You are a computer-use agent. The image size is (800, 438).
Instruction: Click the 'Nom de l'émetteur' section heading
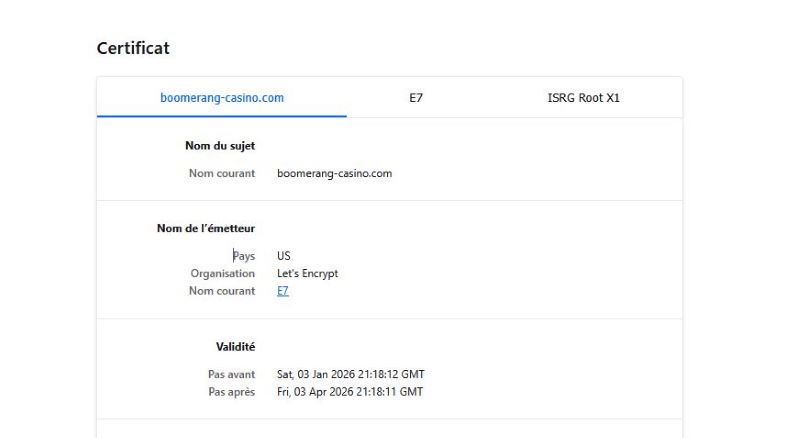pos(206,229)
